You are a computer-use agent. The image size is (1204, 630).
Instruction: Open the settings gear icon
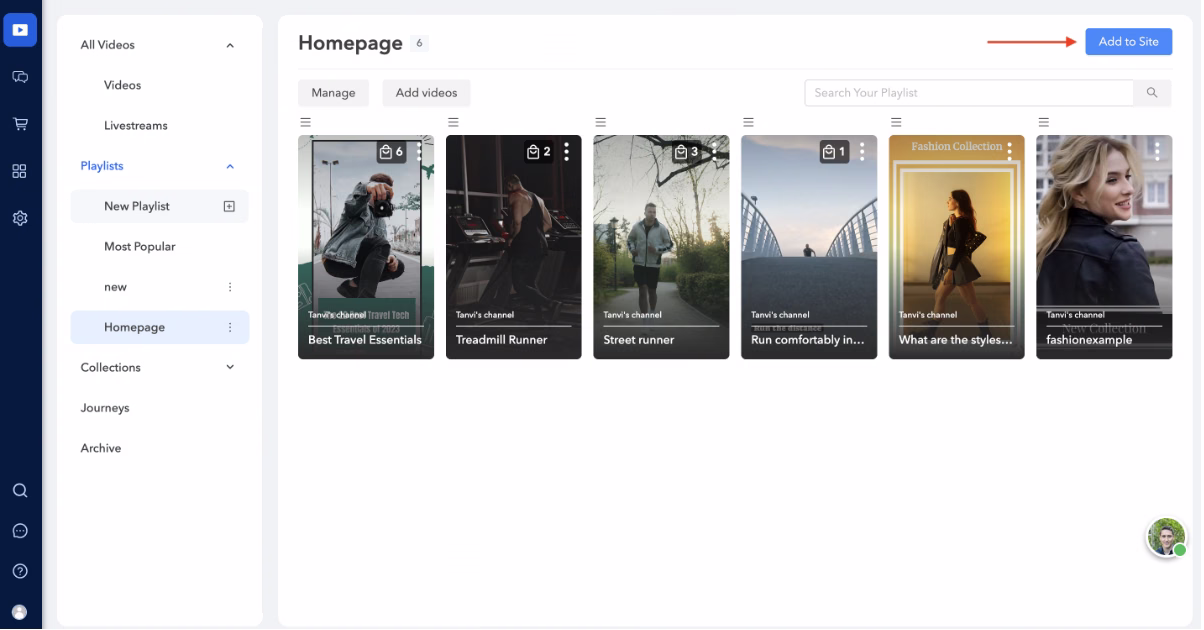tap(20, 218)
